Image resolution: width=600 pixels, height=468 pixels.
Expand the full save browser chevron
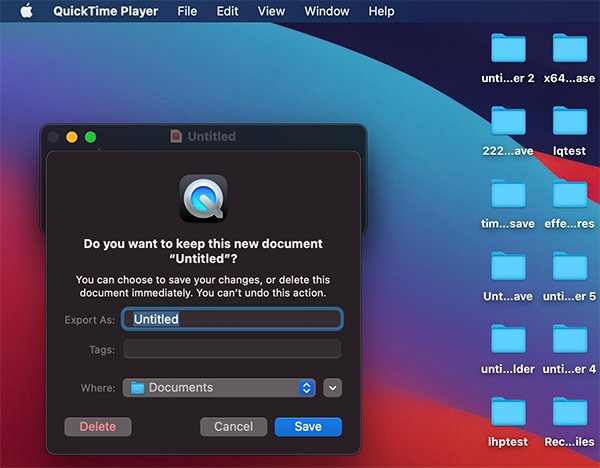click(x=333, y=388)
